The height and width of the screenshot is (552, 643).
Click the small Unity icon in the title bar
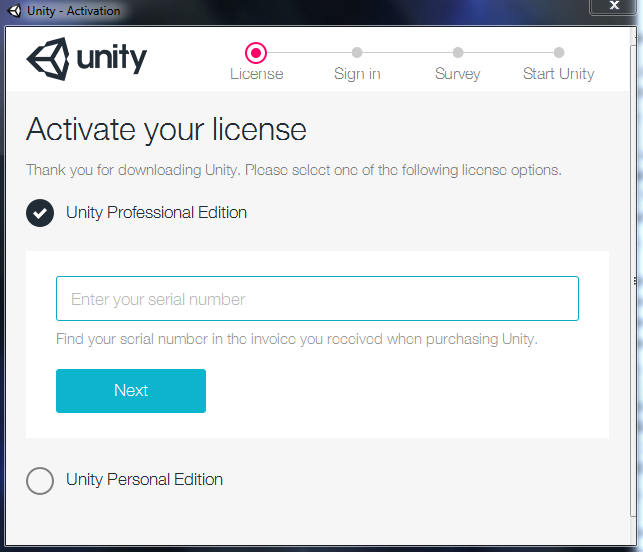coord(14,11)
